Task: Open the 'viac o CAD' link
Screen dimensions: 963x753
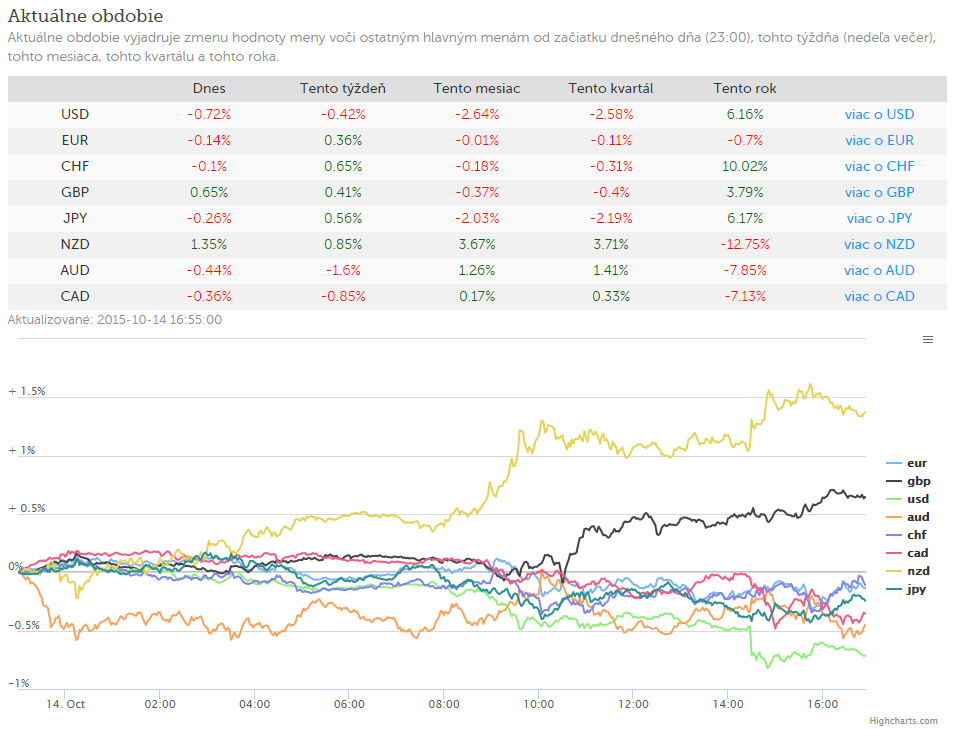Action: click(x=879, y=296)
